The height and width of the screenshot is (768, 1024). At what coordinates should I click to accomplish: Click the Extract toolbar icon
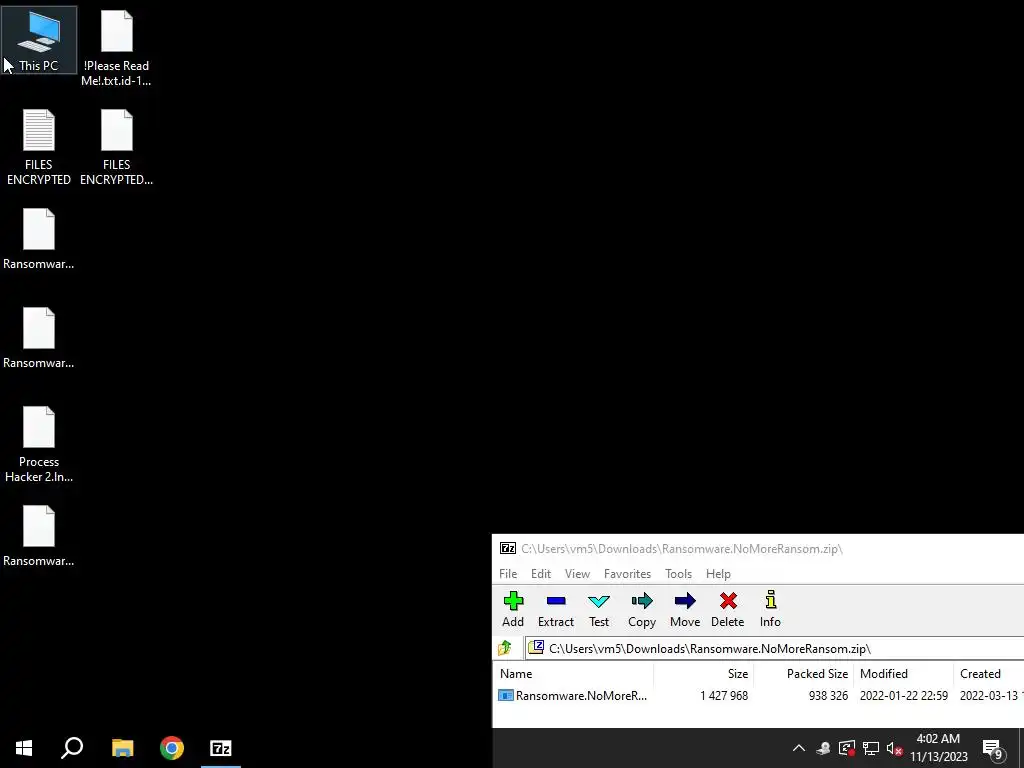click(x=556, y=609)
